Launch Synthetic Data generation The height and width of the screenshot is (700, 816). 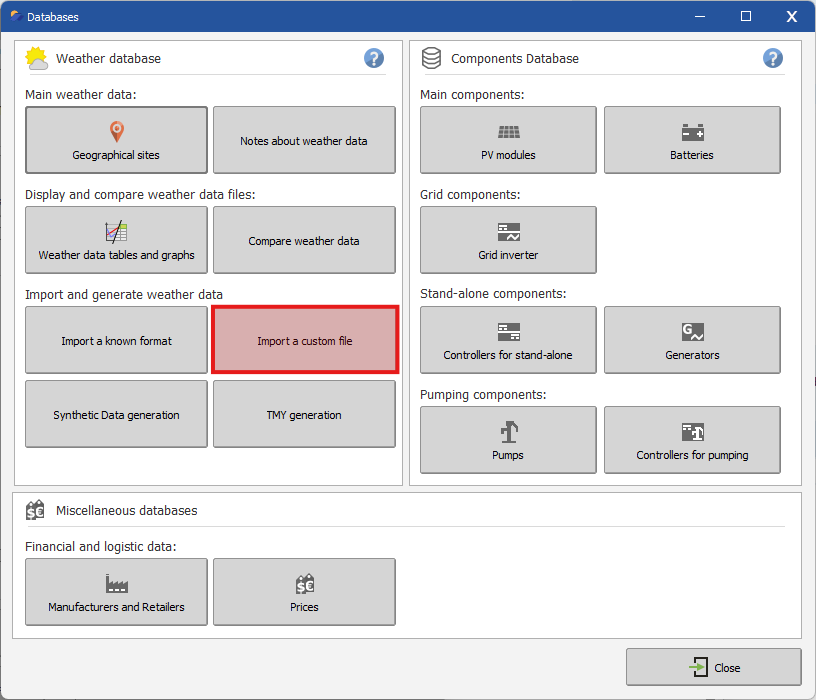[x=116, y=414]
